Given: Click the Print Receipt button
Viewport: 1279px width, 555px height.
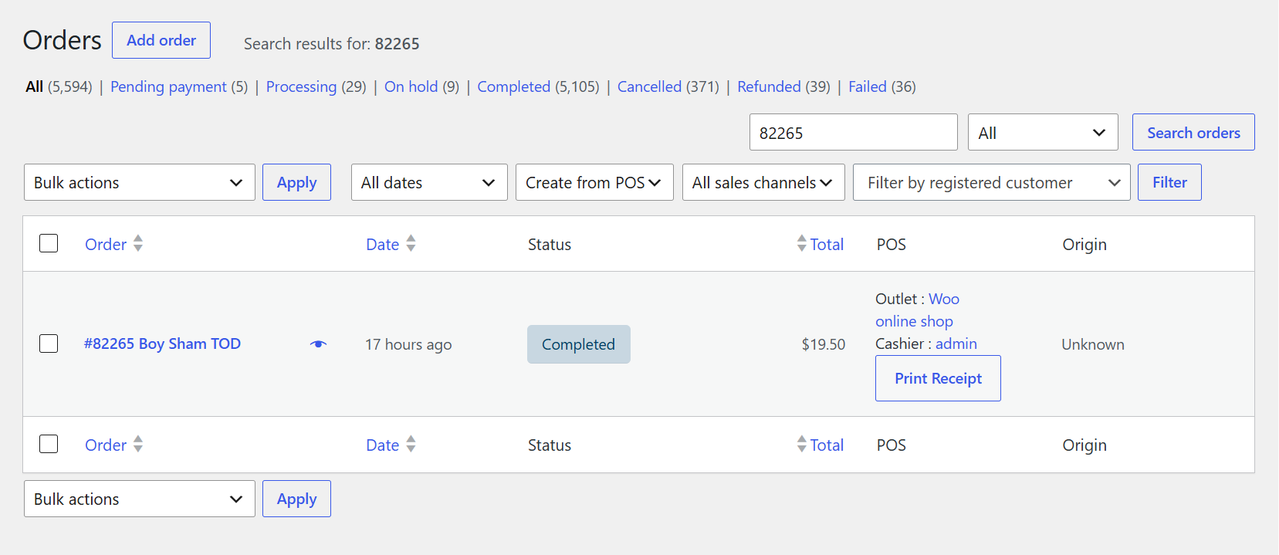Looking at the screenshot, I should tap(938, 378).
